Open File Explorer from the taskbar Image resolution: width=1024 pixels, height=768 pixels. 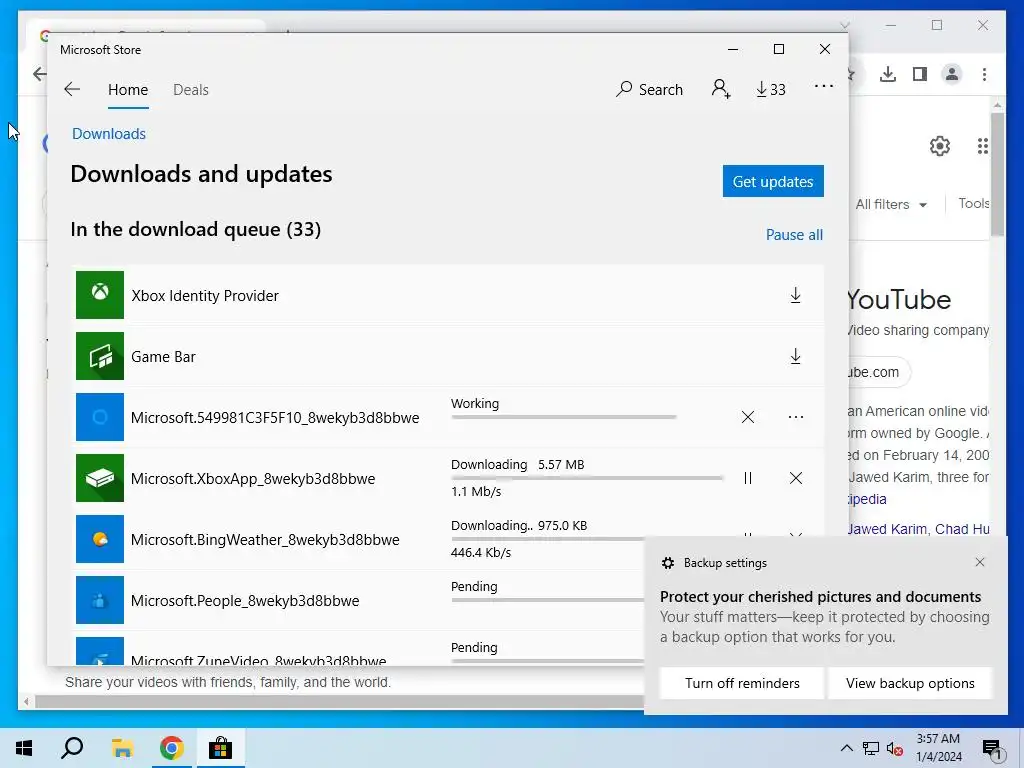click(122, 748)
